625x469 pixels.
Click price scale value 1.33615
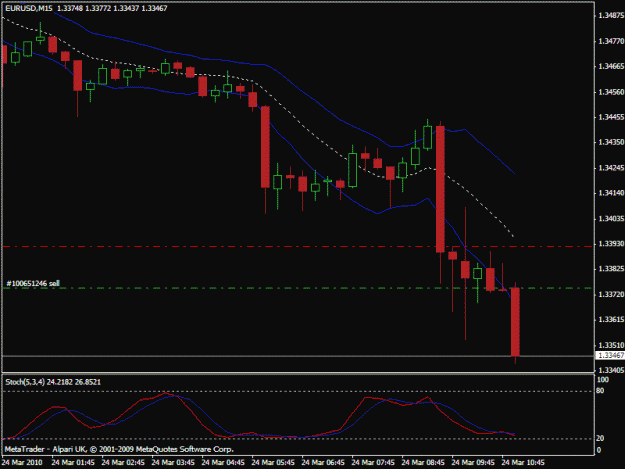tap(611, 320)
